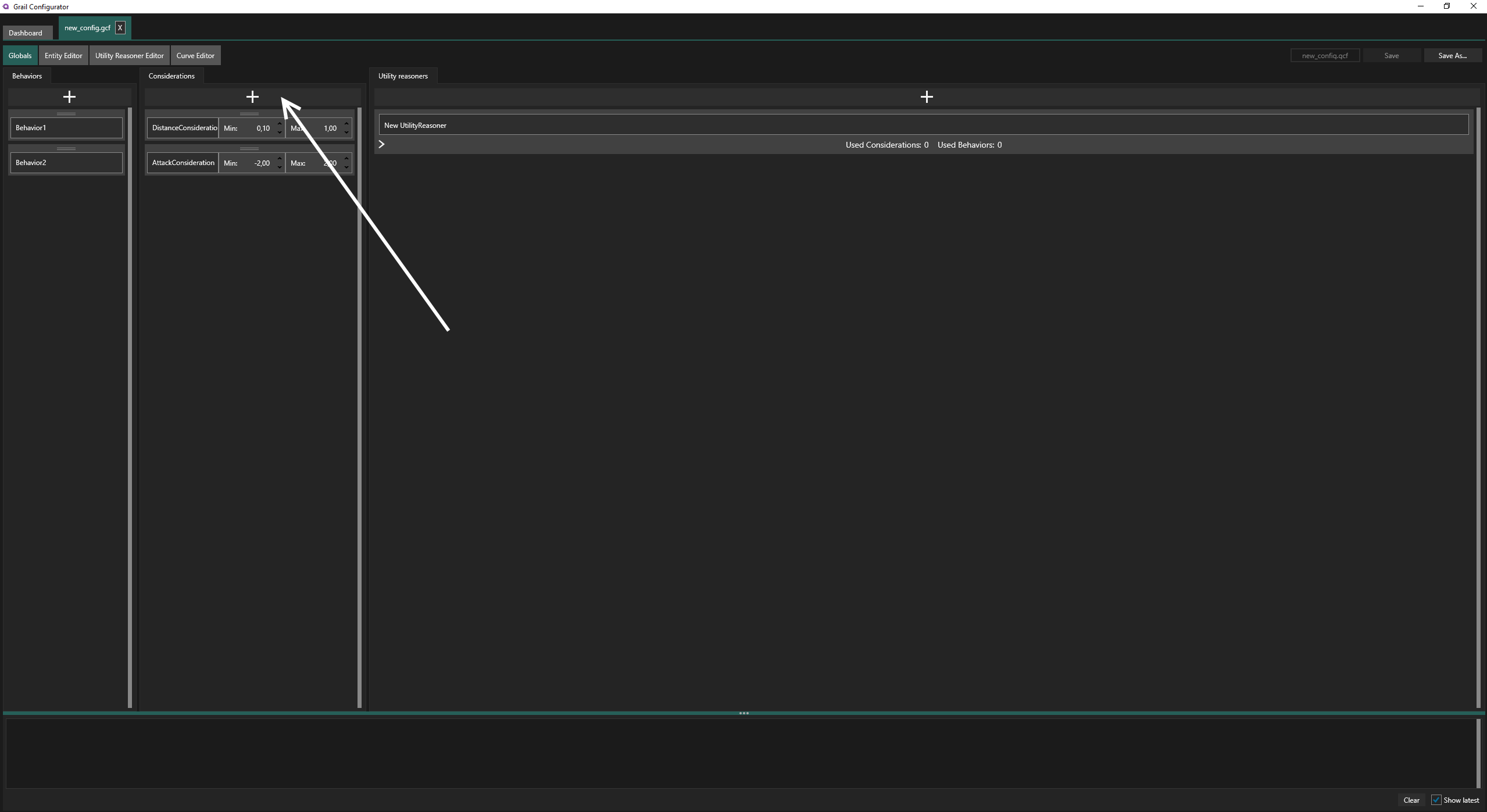
Task: Add a new consideration with the plus button
Action: tap(252, 96)
